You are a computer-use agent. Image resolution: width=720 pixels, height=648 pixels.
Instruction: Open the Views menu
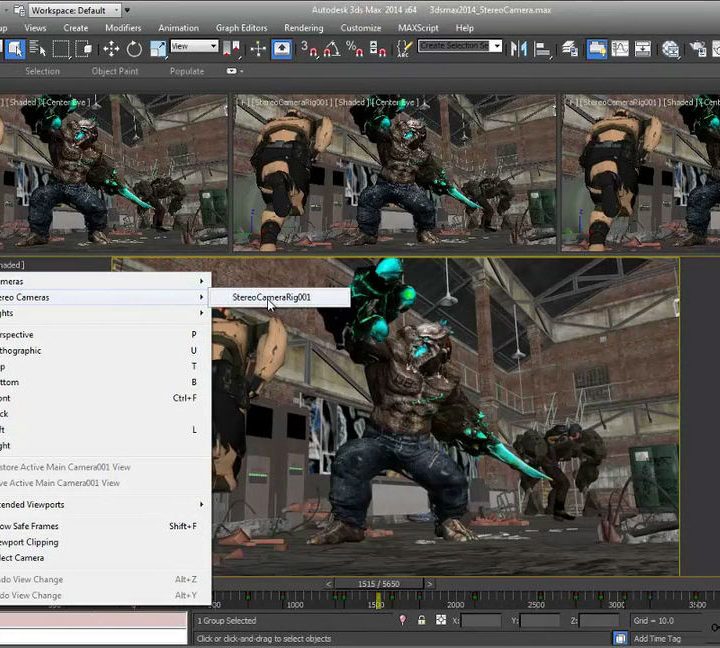35,28
